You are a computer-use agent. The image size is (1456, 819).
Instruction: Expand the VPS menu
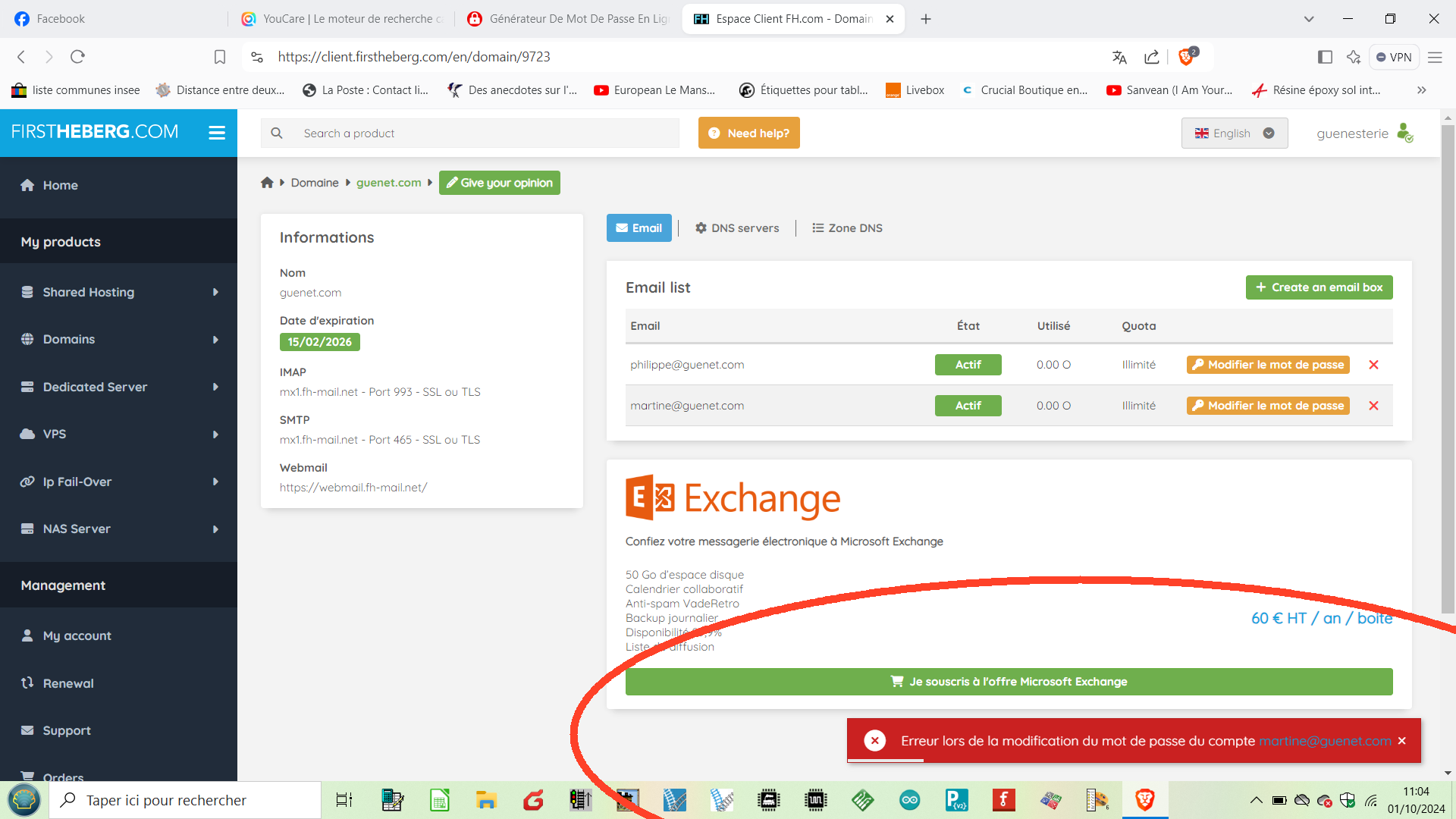point(119,434)
